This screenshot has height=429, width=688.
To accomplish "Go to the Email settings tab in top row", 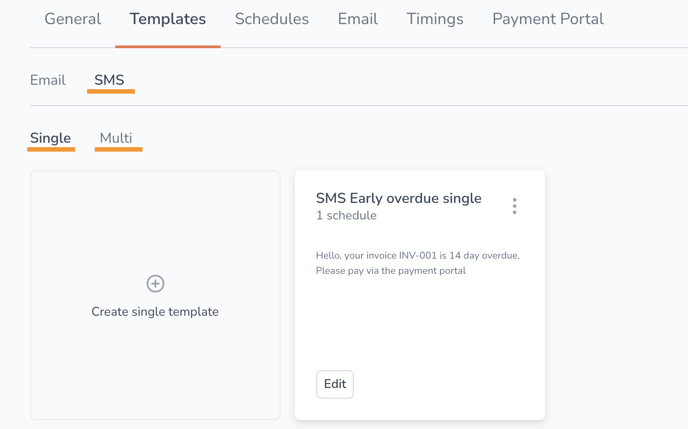I will [358, 19].
